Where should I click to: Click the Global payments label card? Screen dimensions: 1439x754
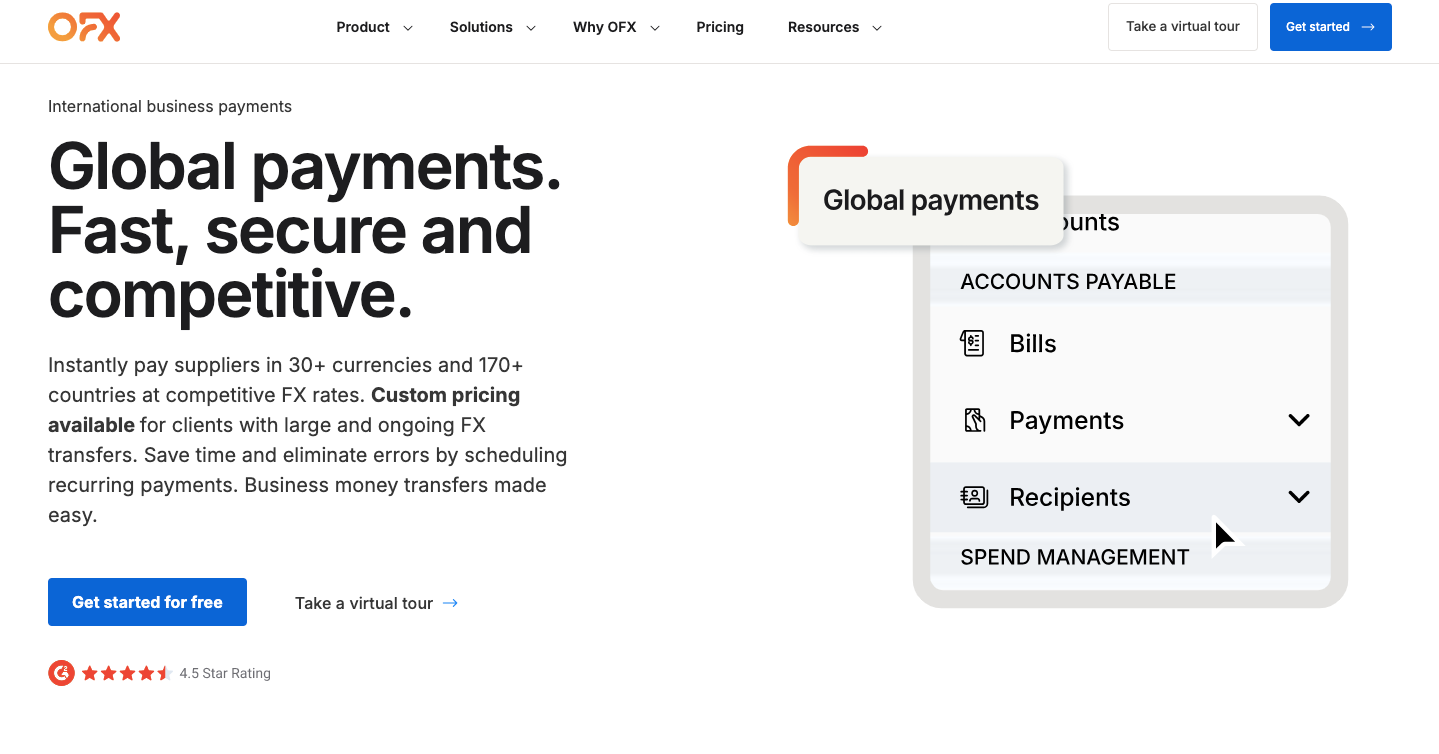pyautogui.click(x=930, y=200)
